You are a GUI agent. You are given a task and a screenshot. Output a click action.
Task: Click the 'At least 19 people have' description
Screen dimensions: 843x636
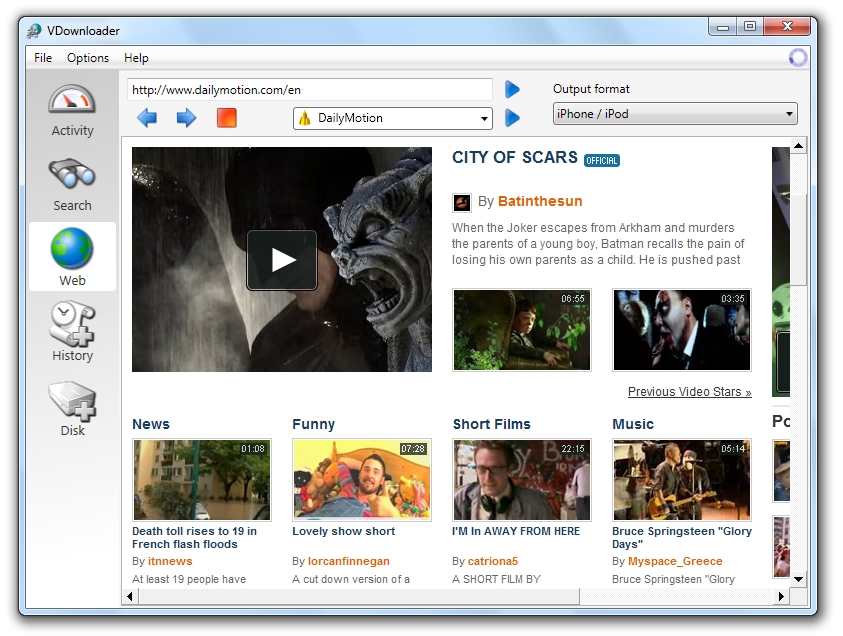point(189,579)
